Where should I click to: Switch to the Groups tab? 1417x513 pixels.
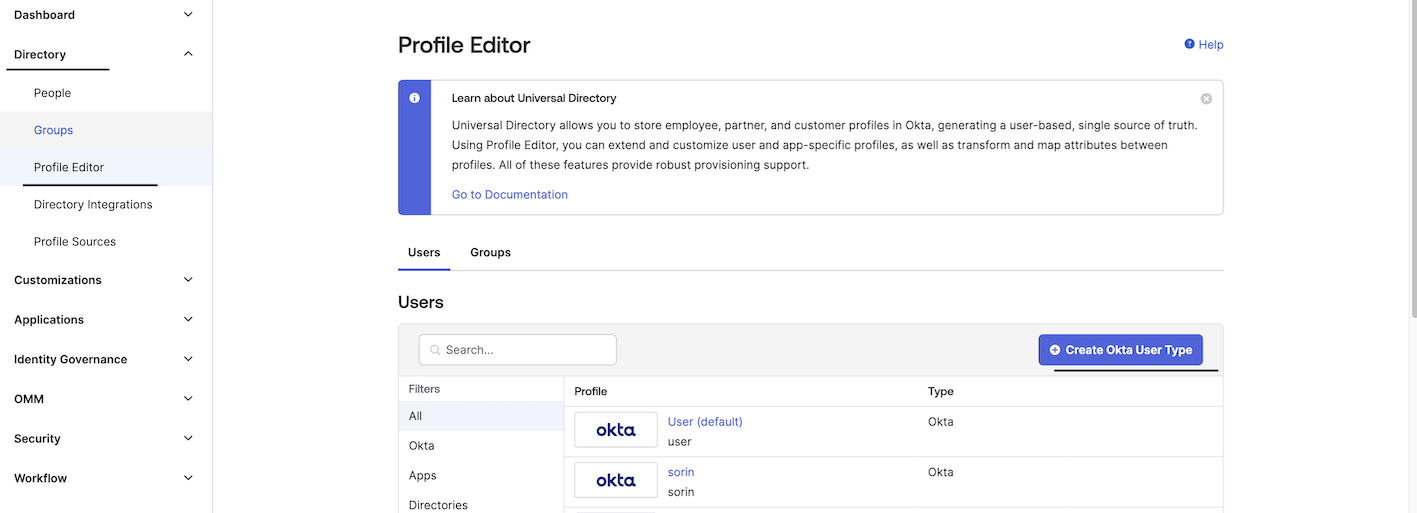point(490,252)
